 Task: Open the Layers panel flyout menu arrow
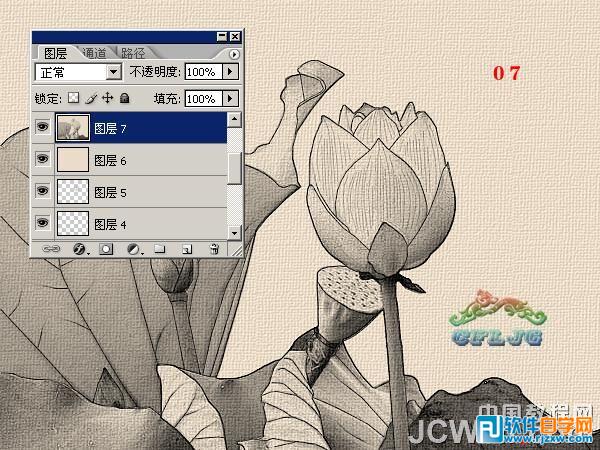[x=234, y=54]
